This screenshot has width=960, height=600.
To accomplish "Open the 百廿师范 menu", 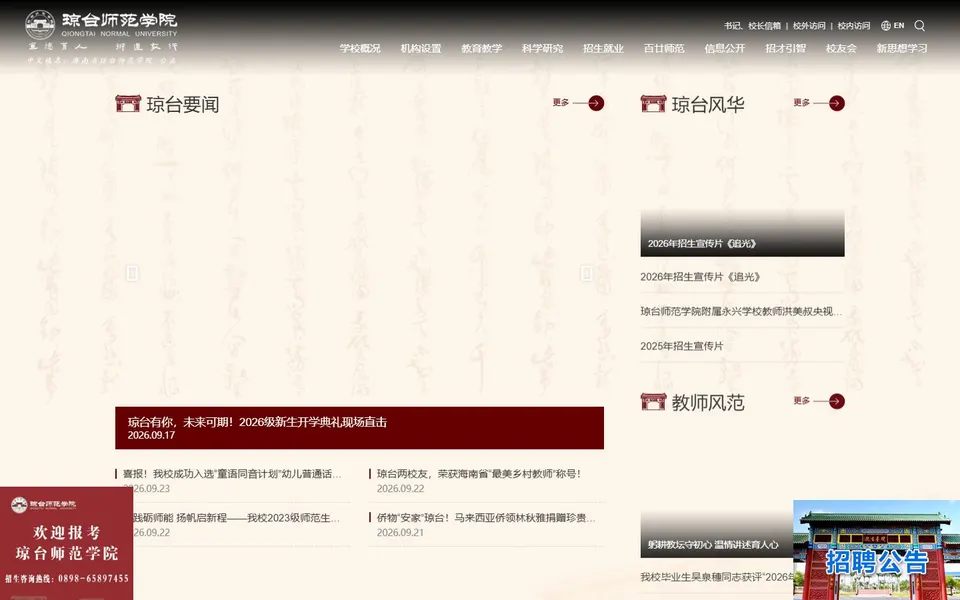I will point(664,48).
